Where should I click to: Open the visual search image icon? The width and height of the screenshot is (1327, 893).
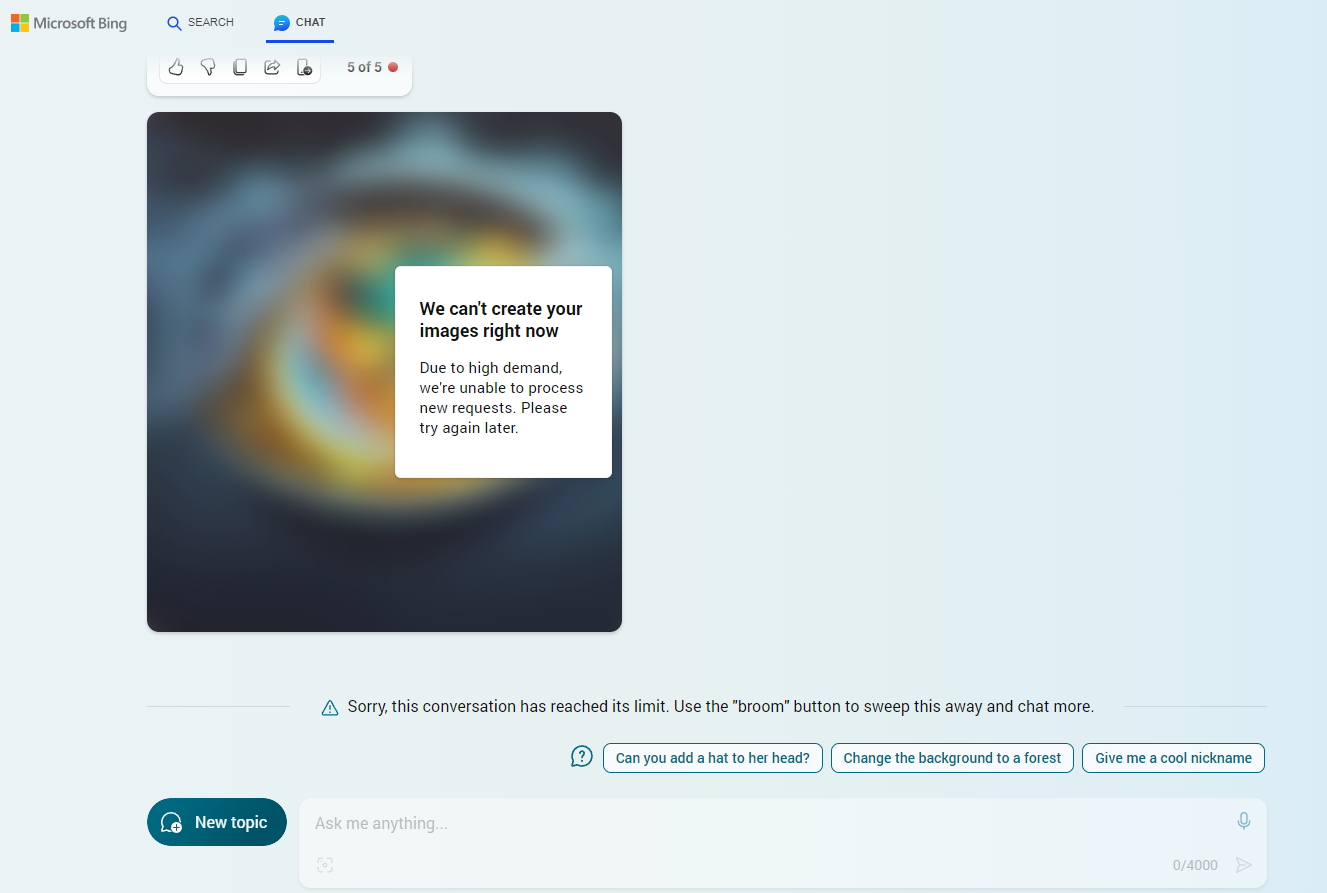point(325,865)
